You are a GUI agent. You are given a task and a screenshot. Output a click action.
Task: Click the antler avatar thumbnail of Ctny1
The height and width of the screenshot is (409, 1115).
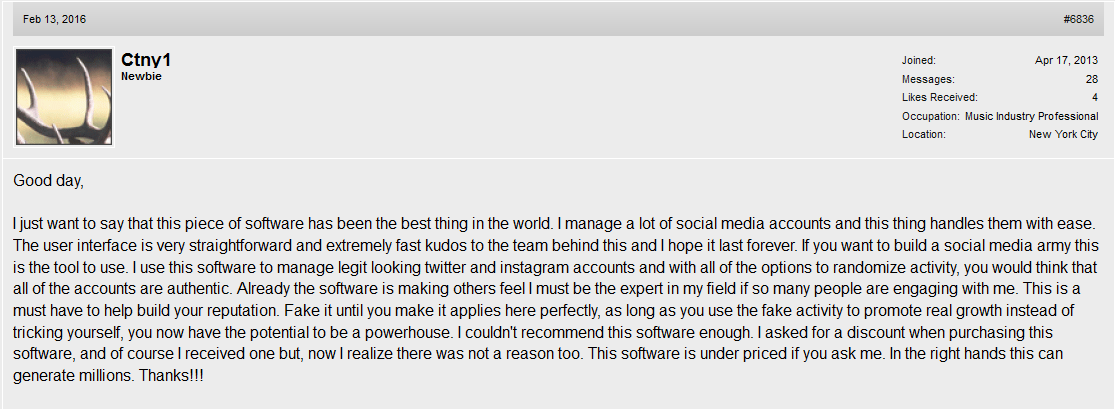64,97
